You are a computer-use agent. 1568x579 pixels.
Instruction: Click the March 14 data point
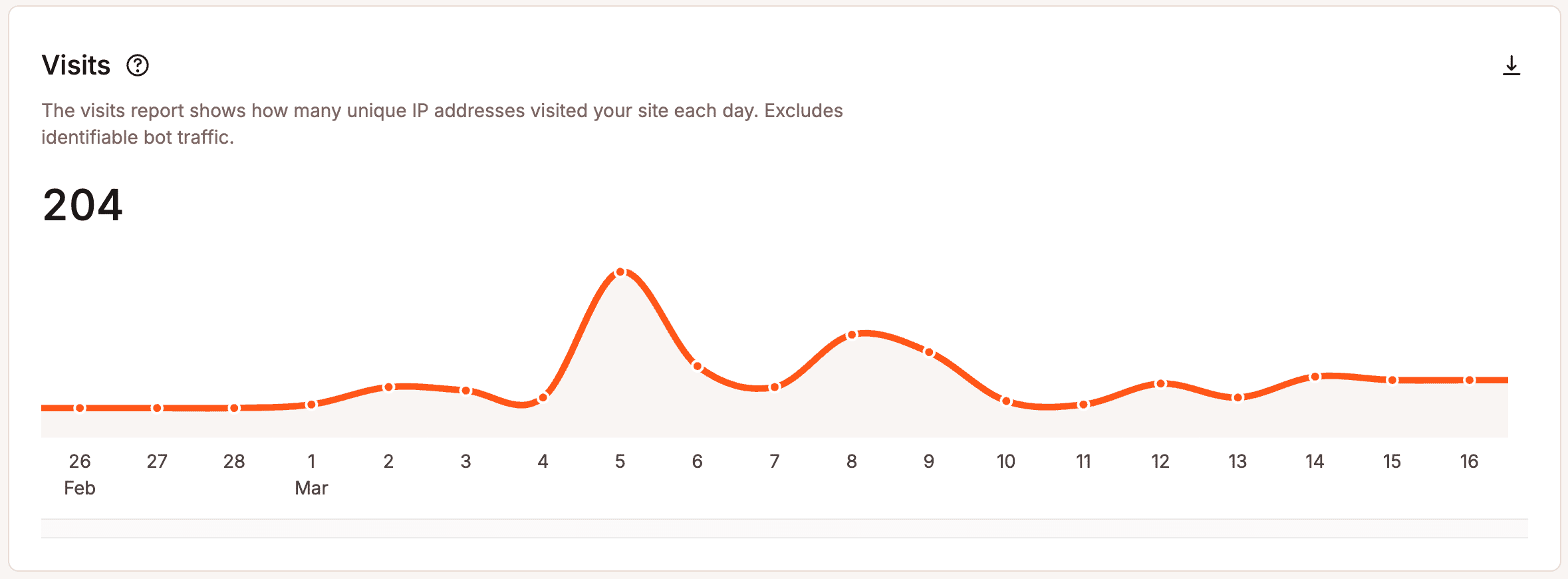[1314, 376]
